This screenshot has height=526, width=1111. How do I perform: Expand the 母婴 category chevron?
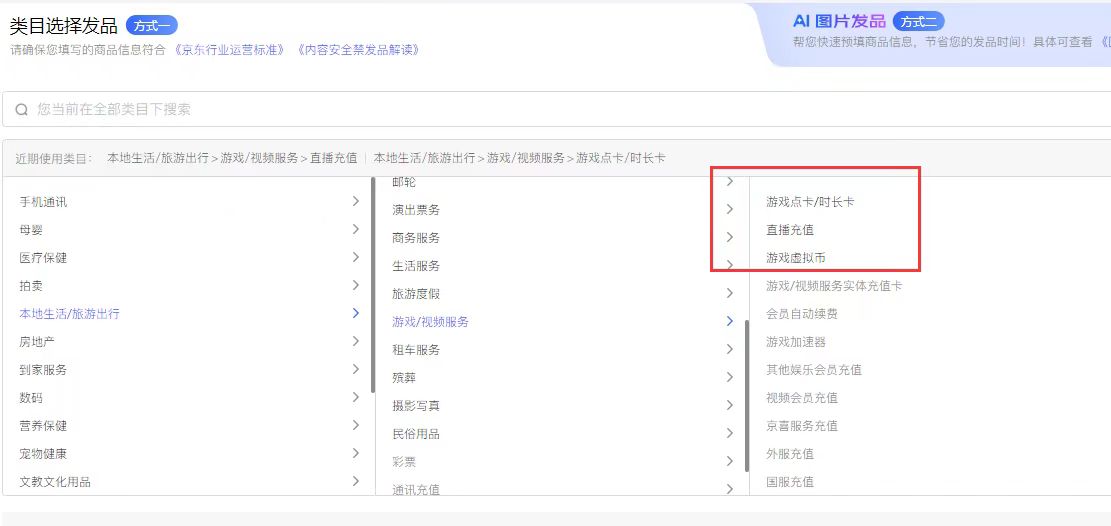(x=356, y=230)
